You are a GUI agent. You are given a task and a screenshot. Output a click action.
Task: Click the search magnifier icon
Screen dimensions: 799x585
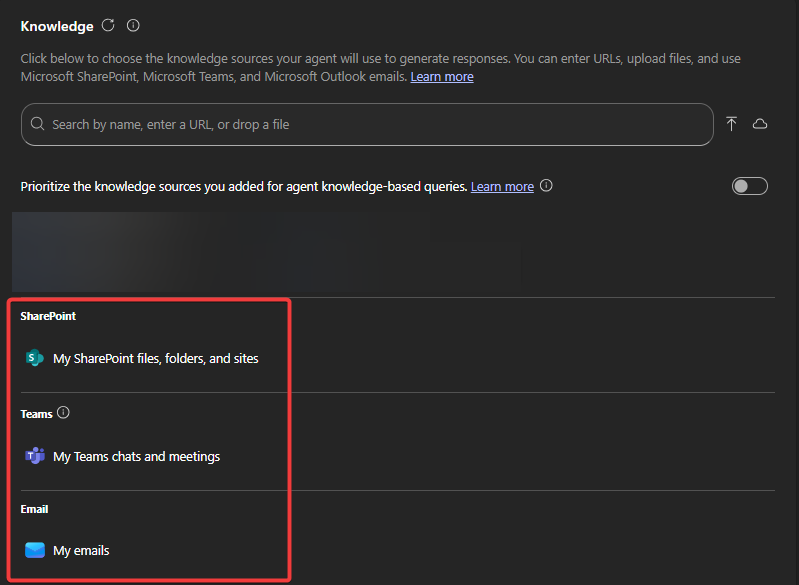[37, 124]
